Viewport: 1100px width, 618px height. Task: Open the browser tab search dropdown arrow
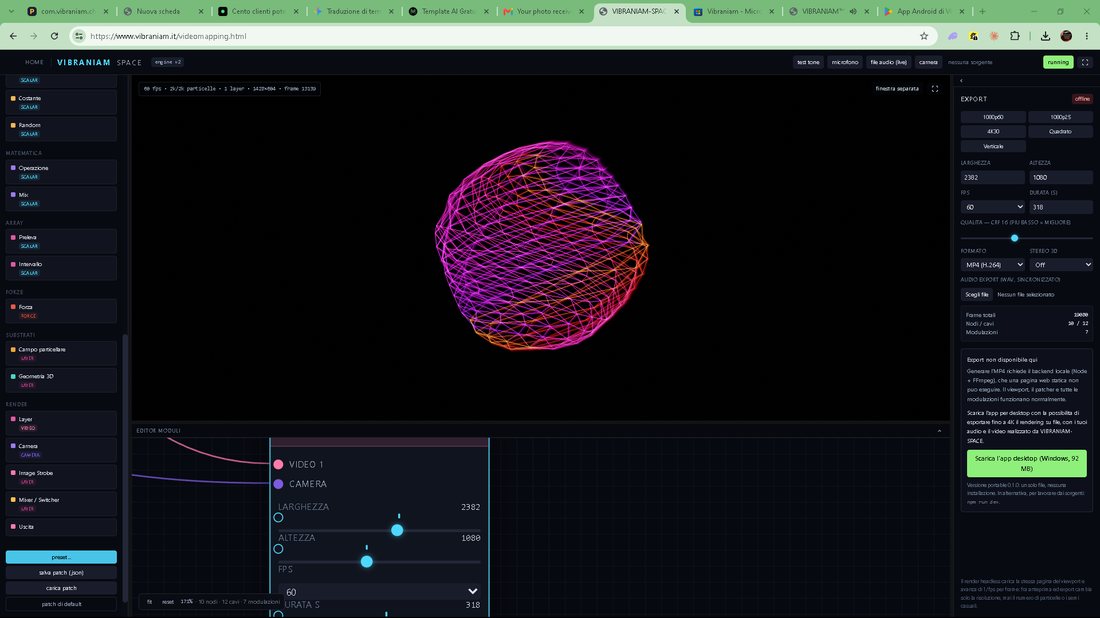[x=11, y=11]
